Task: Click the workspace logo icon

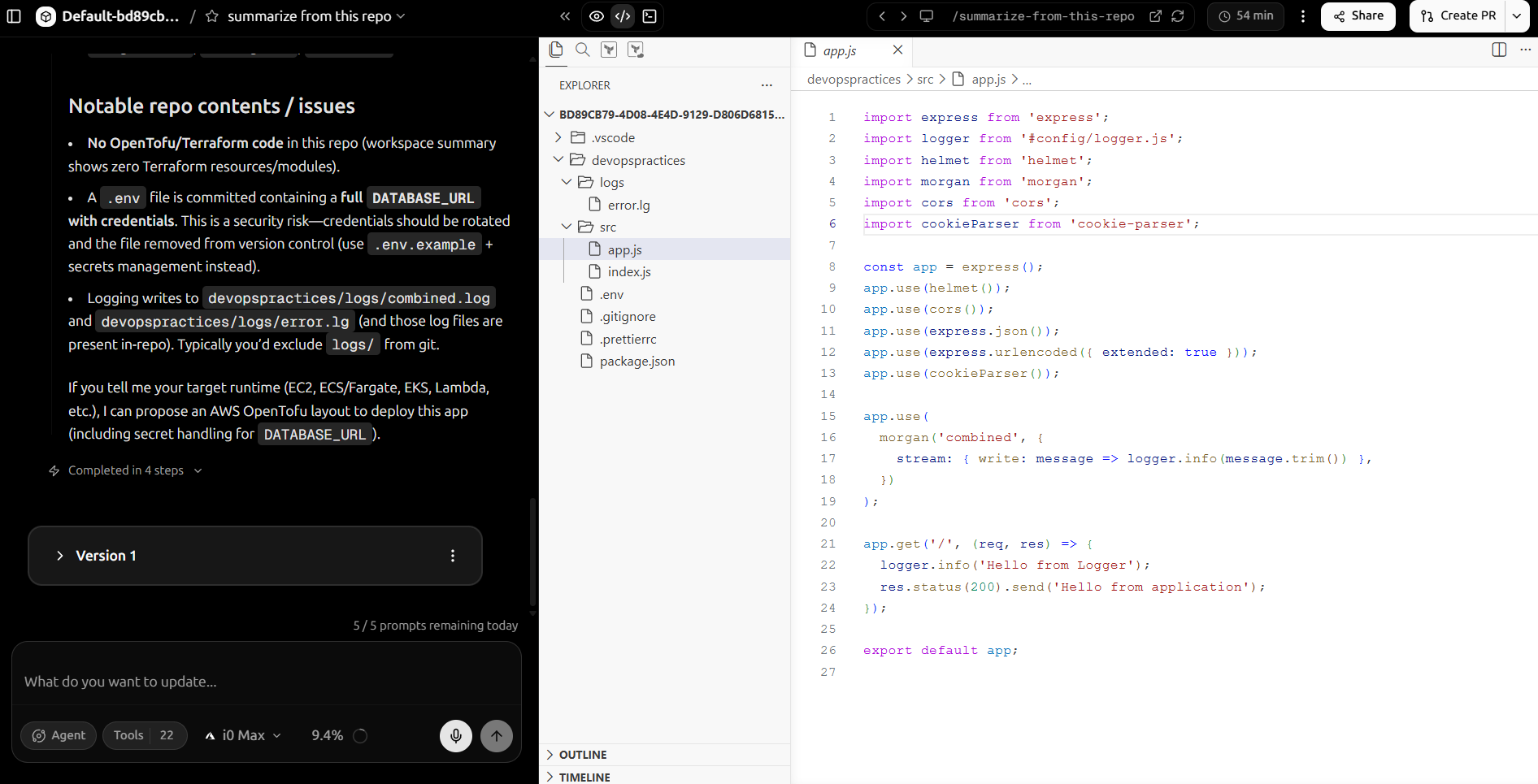Action: click(46, 16)
